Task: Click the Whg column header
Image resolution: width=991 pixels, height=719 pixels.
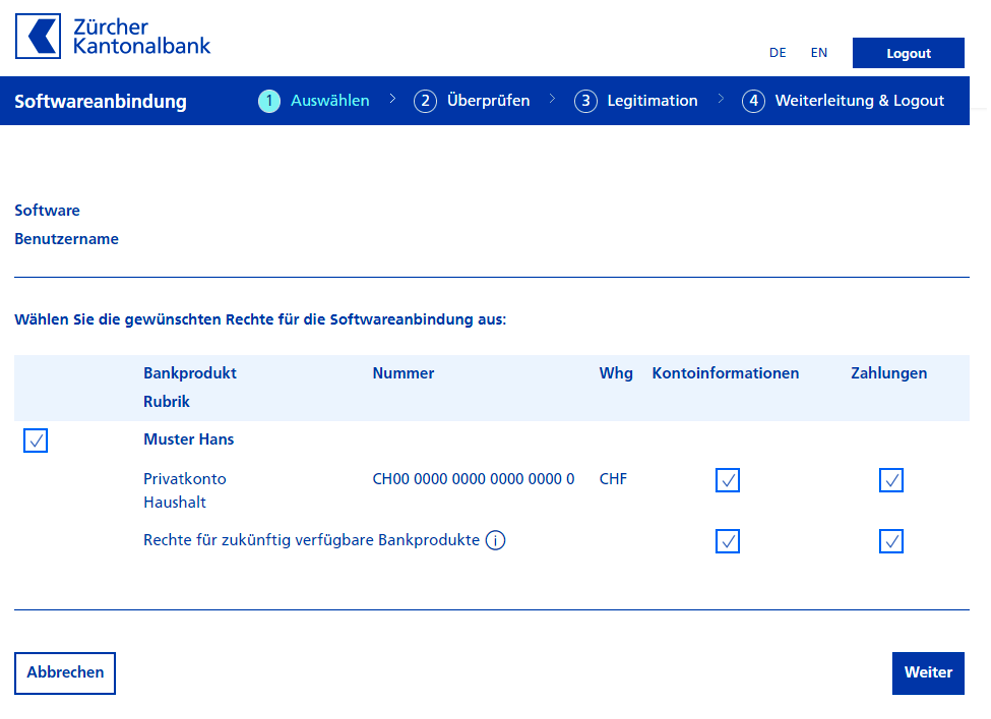Action: pyautogui.click(x=616, y=373)
